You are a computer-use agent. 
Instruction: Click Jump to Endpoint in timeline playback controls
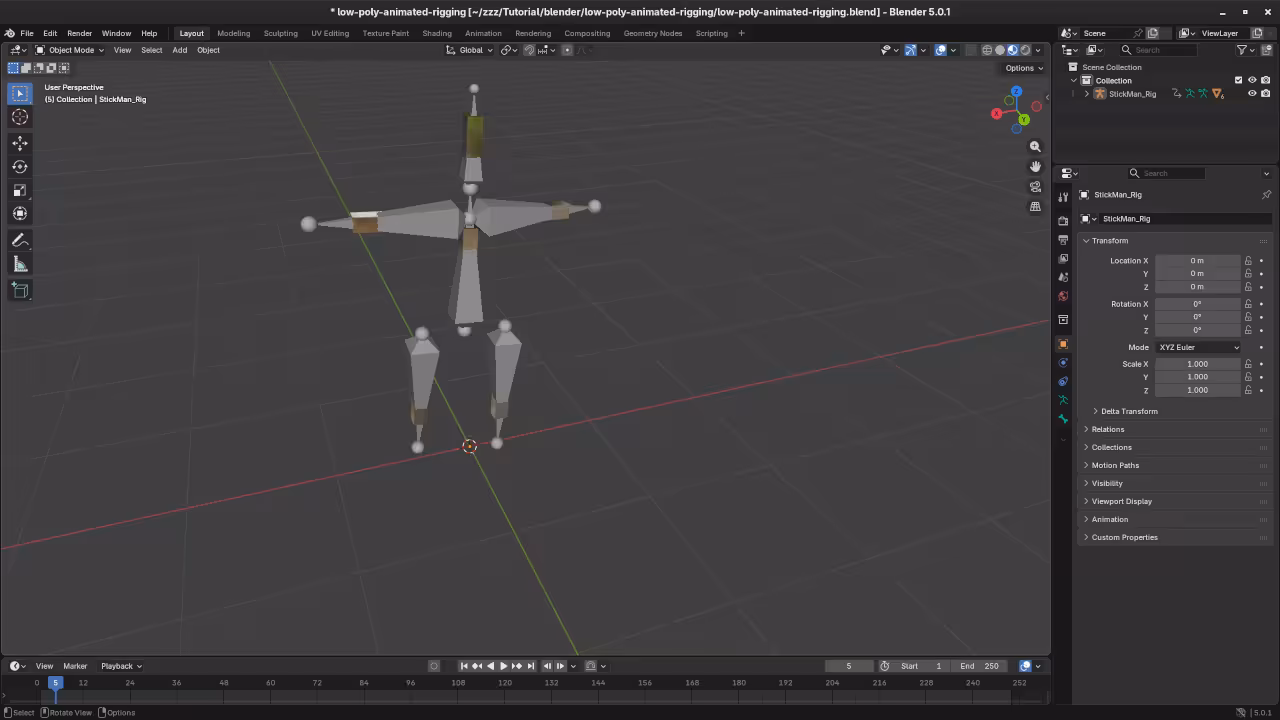coord(529,666)
